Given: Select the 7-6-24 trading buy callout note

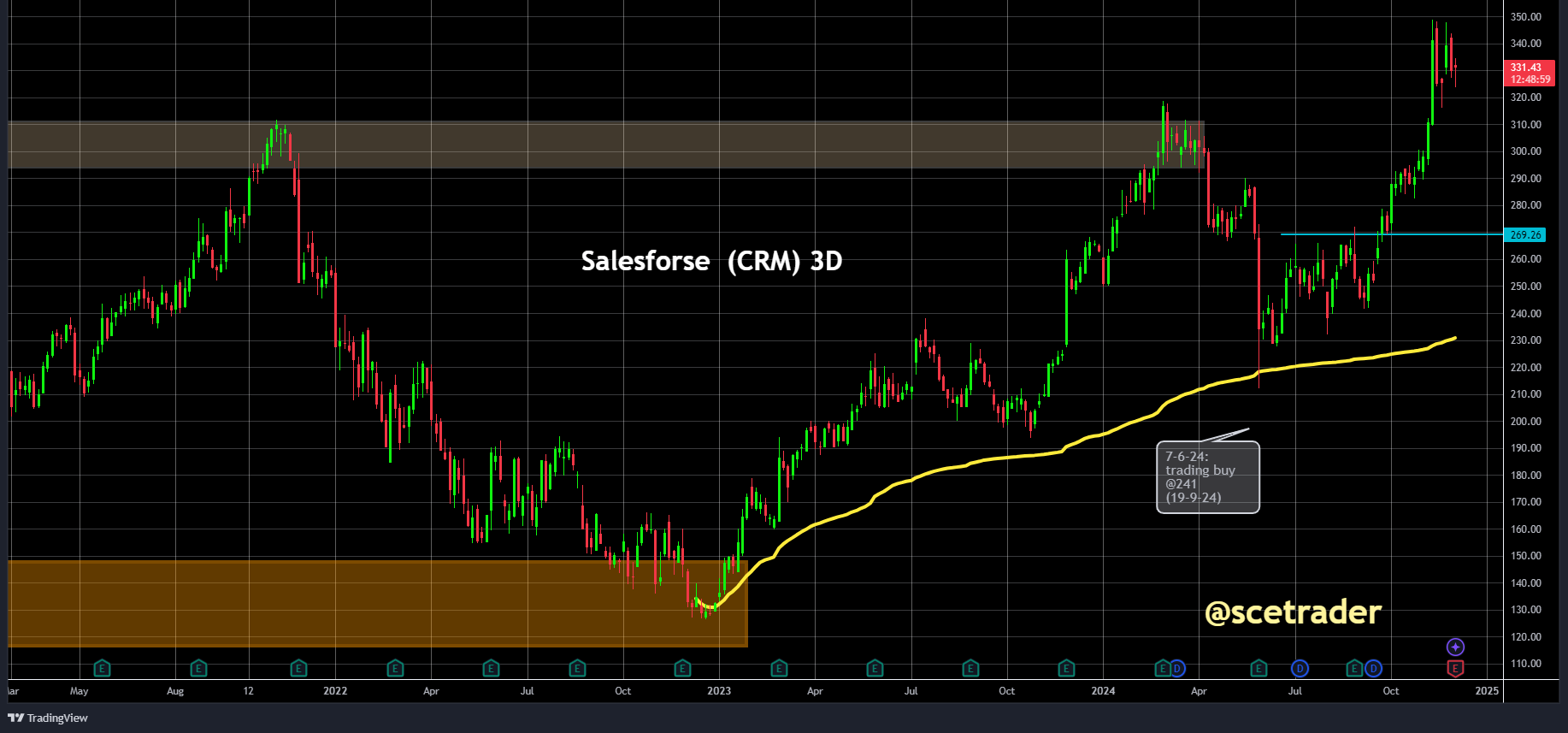Looking at the screenshot, I should point(1207,477).
